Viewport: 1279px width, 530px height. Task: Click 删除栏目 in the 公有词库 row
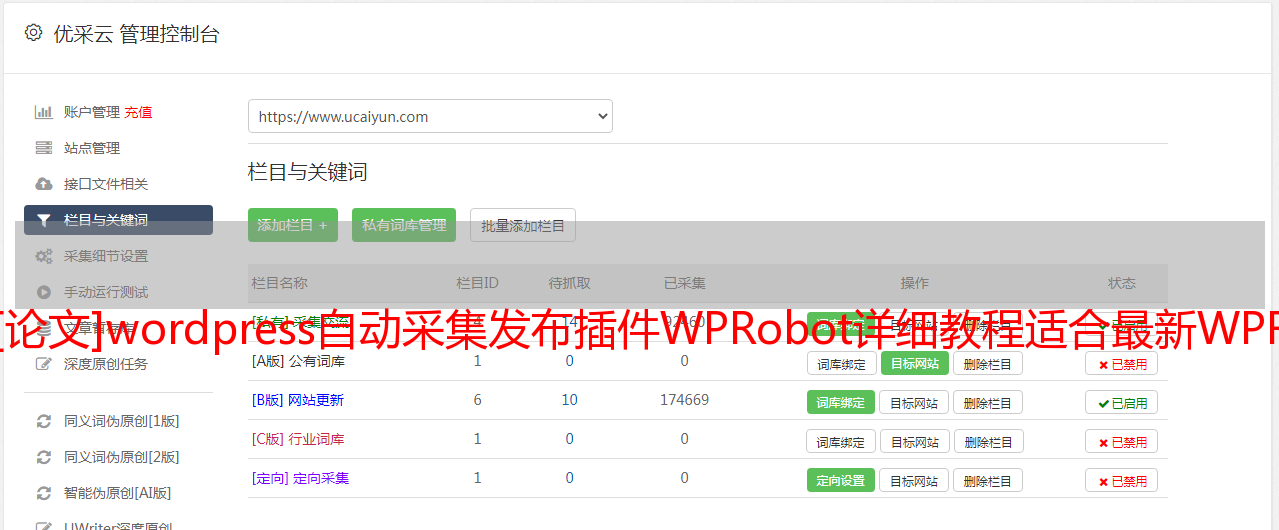tap(988, 364)
